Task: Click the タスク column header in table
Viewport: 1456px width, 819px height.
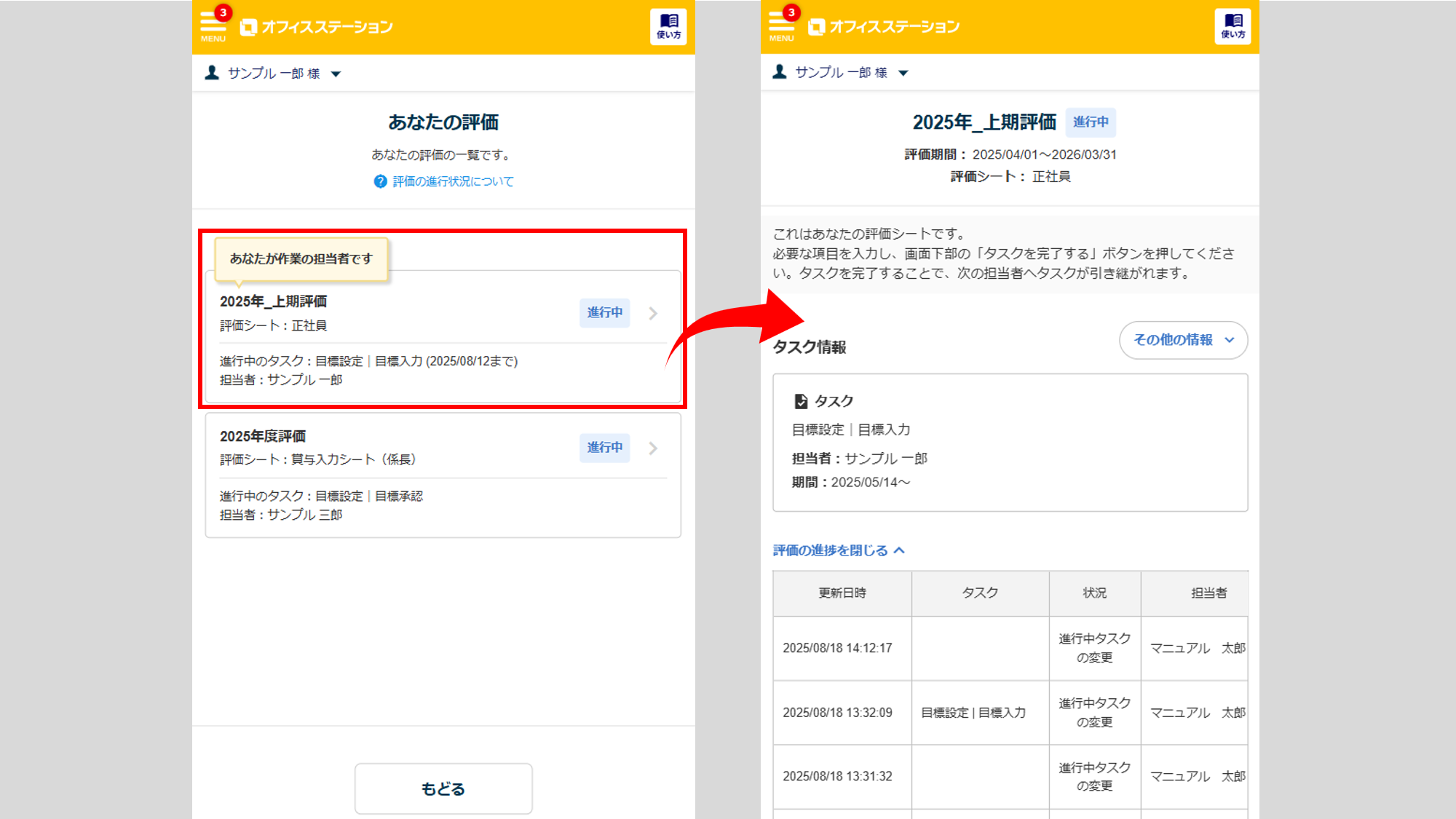Action: pyautogui.click(x=980, y=593)
